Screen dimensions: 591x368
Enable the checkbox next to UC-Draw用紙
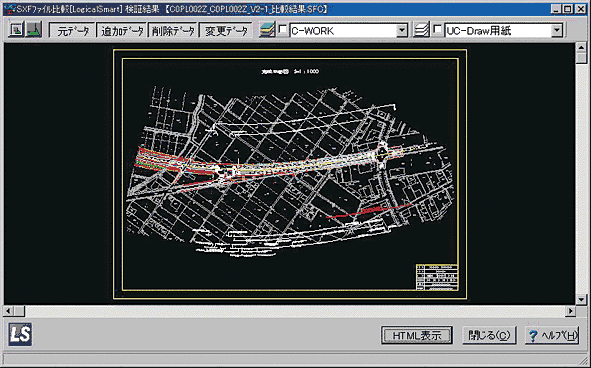click(x=438, y=29)
